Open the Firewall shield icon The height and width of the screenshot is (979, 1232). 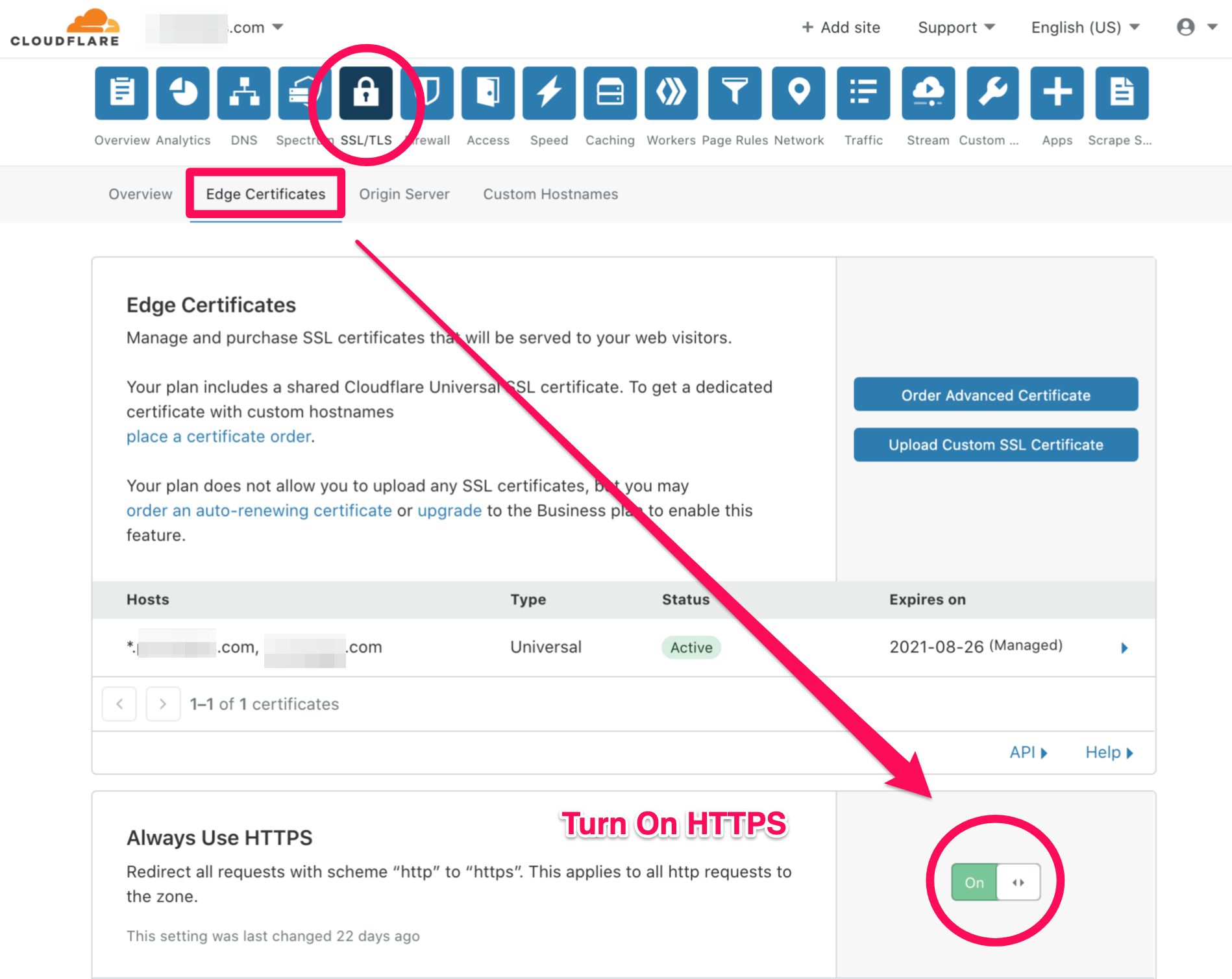pyautogui.click(x=427, y=93)
